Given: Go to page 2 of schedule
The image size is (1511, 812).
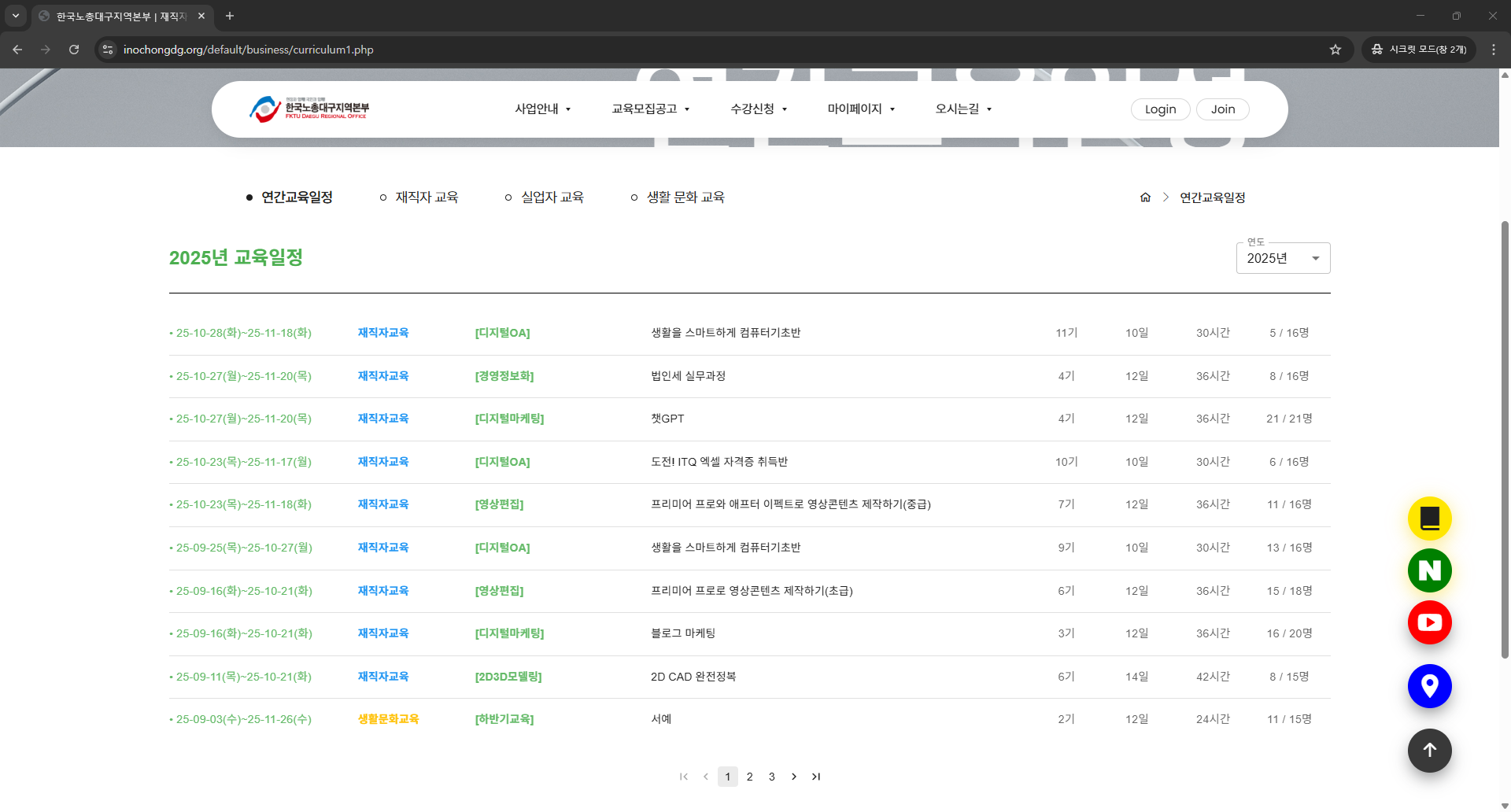Looking at the screenshot, I should click(x=750, y=777).
